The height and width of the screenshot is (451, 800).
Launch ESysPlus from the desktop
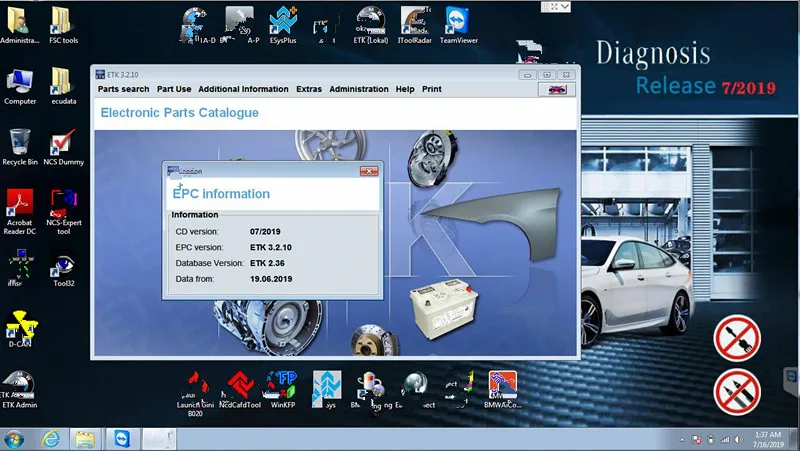[x=283, y=26]
